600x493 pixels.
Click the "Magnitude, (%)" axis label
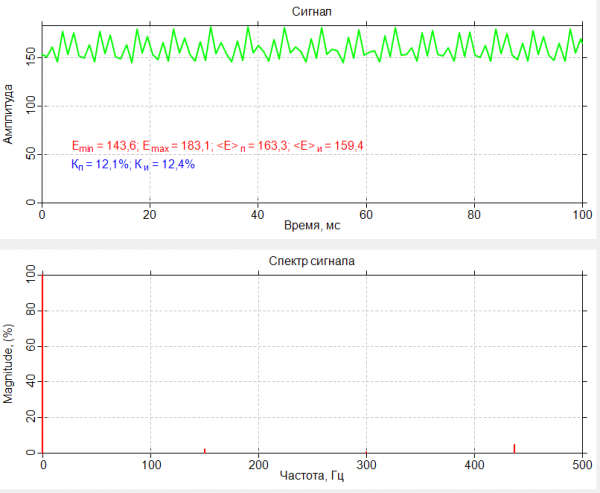(x=9, y=362)
